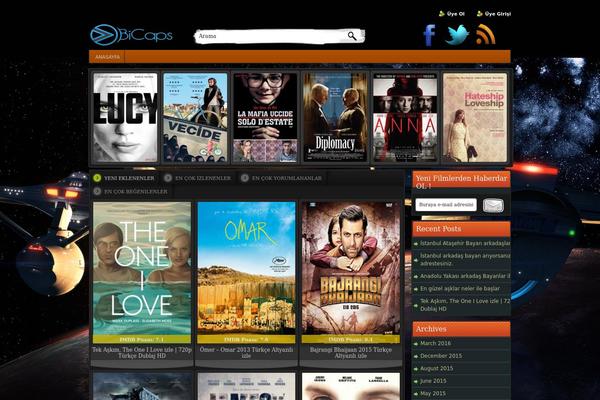Click IMDB Puanı 7.1 rating bar
Screen dimensions: 600x400
tap(142, 339)
